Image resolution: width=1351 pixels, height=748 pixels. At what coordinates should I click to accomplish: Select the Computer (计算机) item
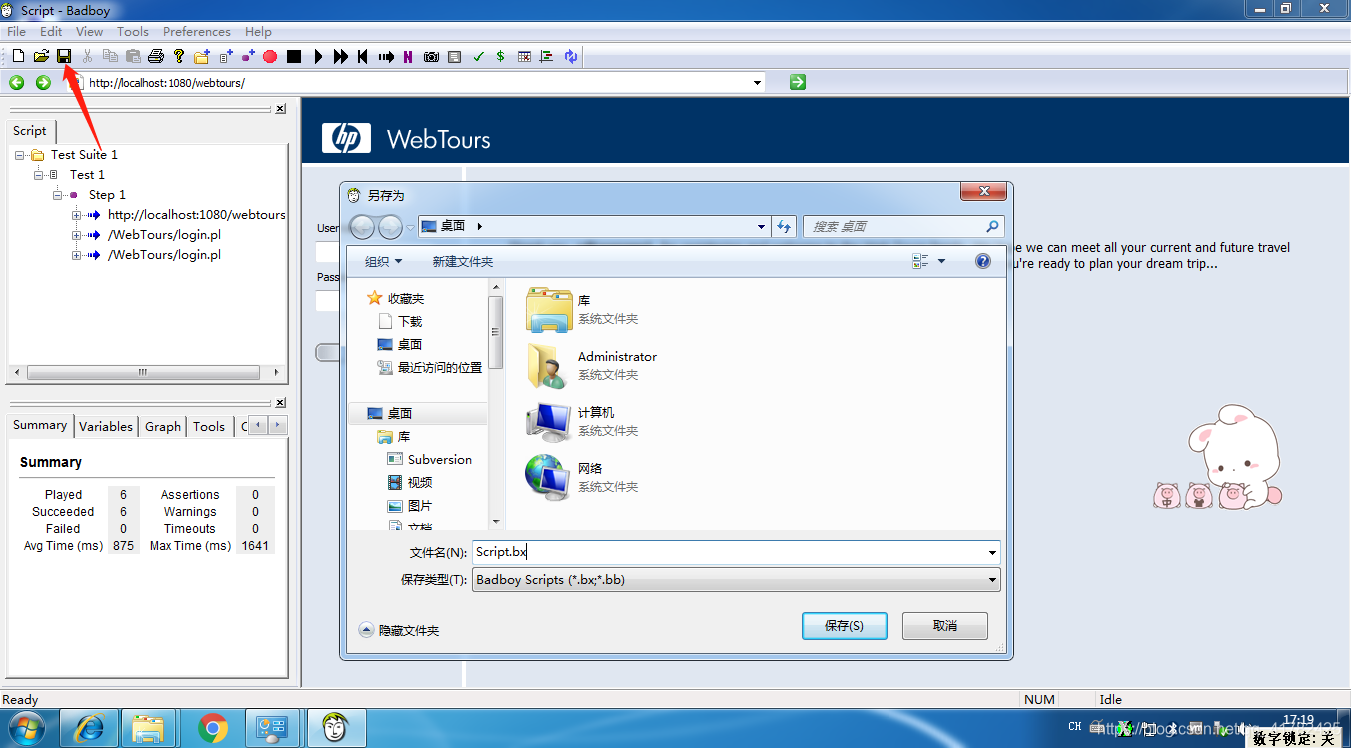pos(583,421)
